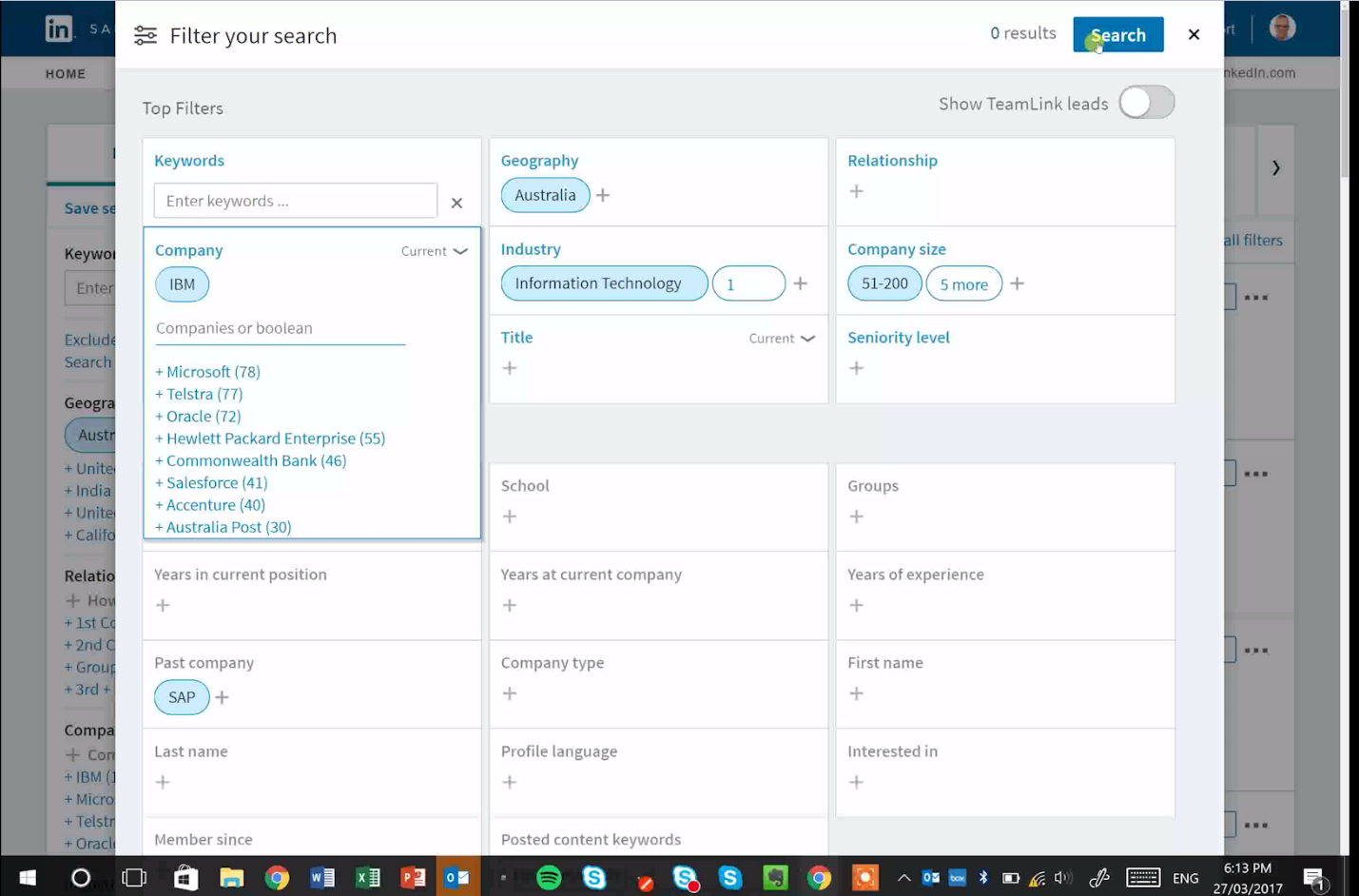Click the plus icon next to Australia
Image resolution: width=1359 pixels, height=896 pixels.
[603, 196]
